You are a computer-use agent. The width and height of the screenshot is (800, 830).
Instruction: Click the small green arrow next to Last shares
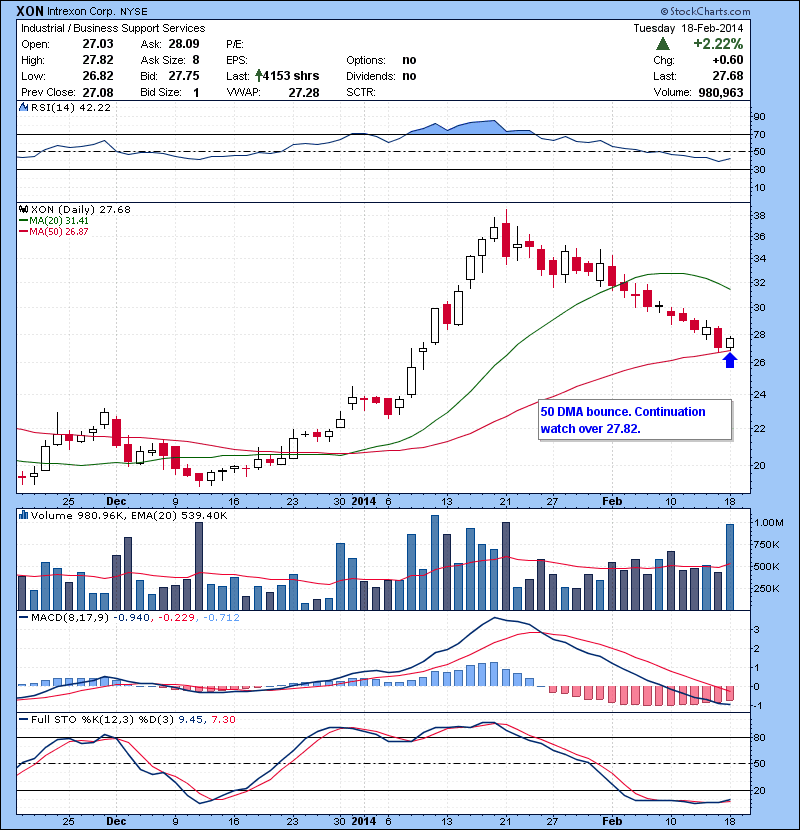pyautogui.click(x=260, y=75)
